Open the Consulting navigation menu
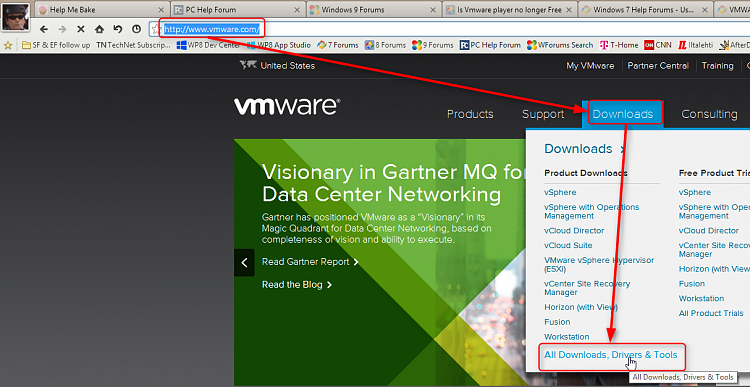 click(x=709, y=114)
